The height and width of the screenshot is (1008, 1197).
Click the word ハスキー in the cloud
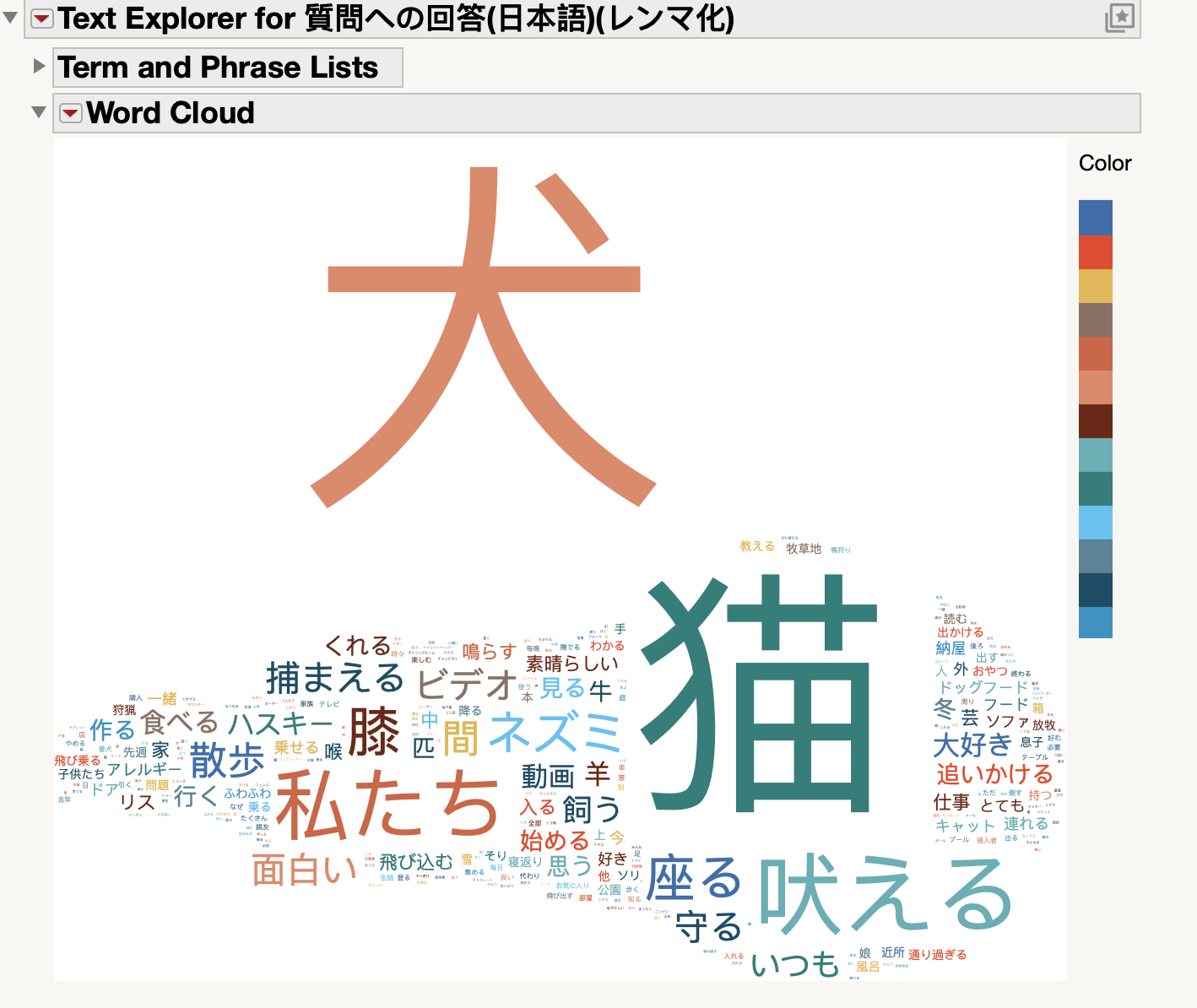pos(281,723)
